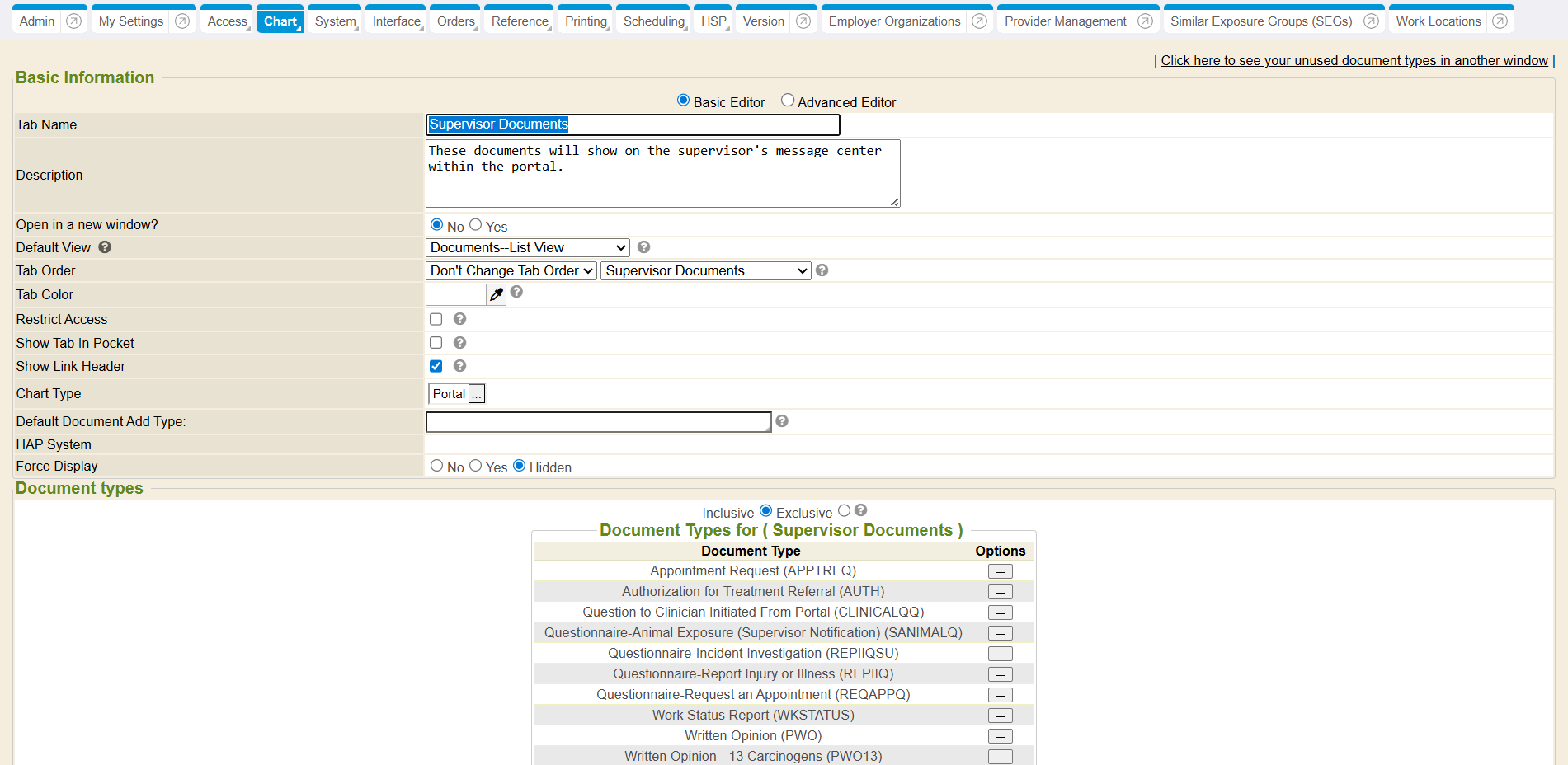
Task: Enable the Restrict Access checkbox
Action: [x=436, y=319]
